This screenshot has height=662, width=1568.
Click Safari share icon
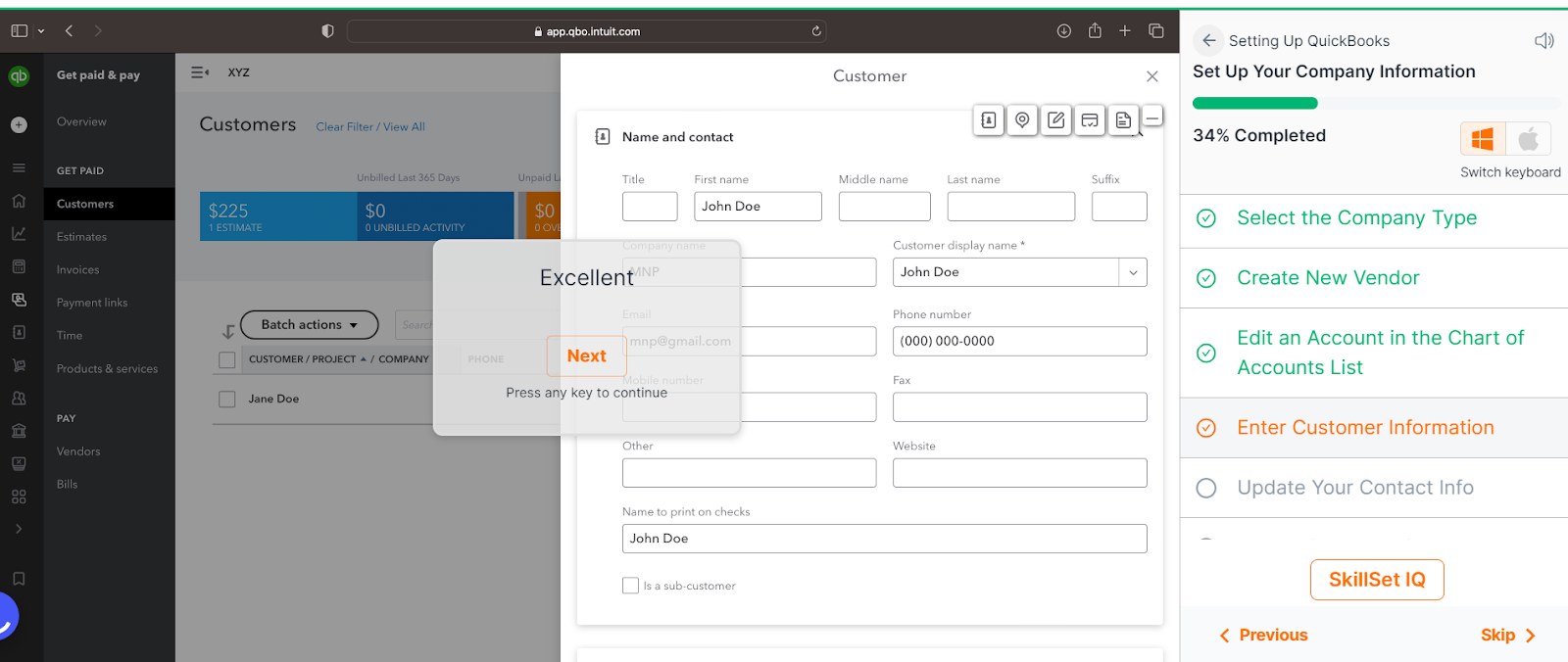tap(1095, 30)
